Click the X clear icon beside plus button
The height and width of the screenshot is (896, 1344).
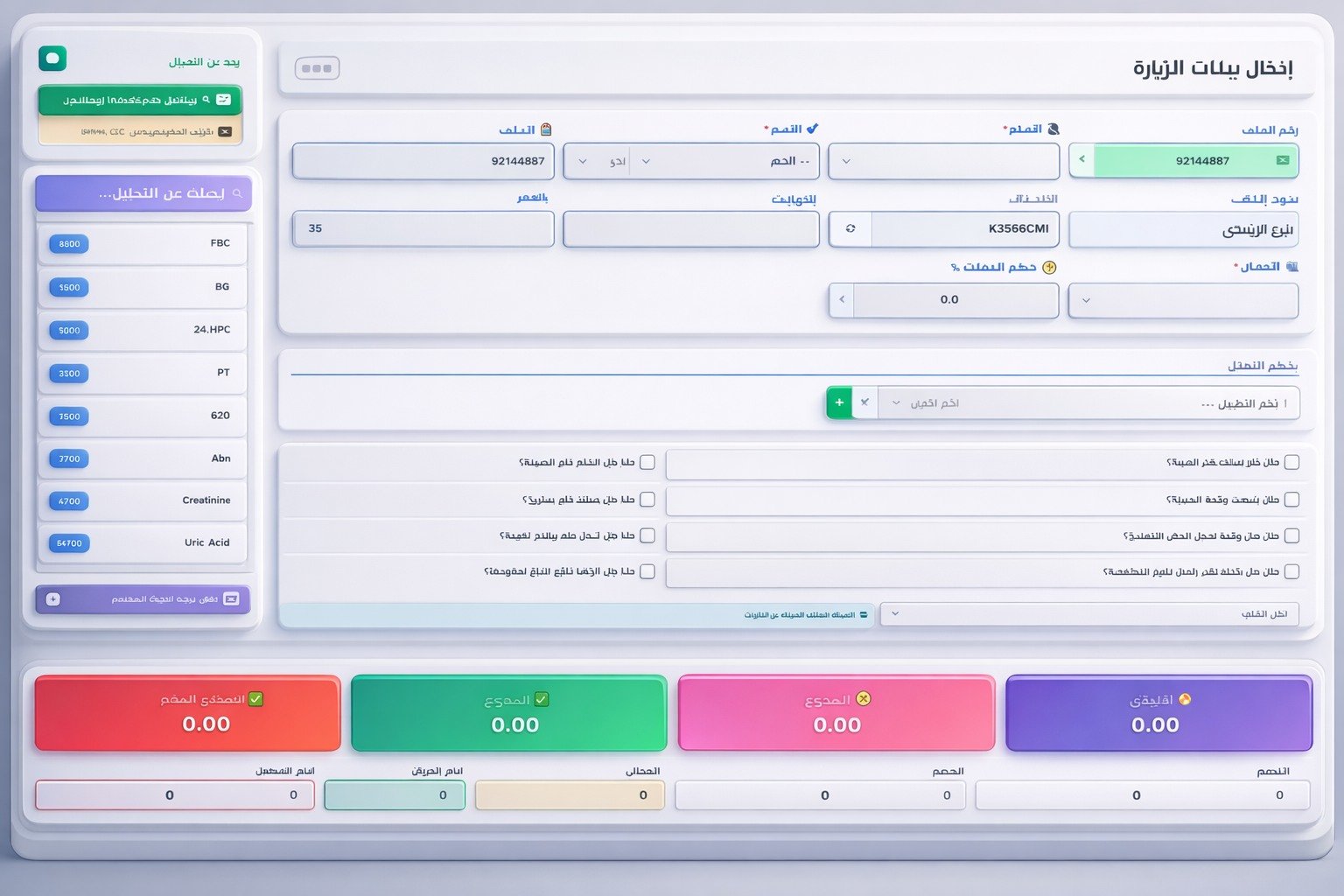[x=864, y=402]
